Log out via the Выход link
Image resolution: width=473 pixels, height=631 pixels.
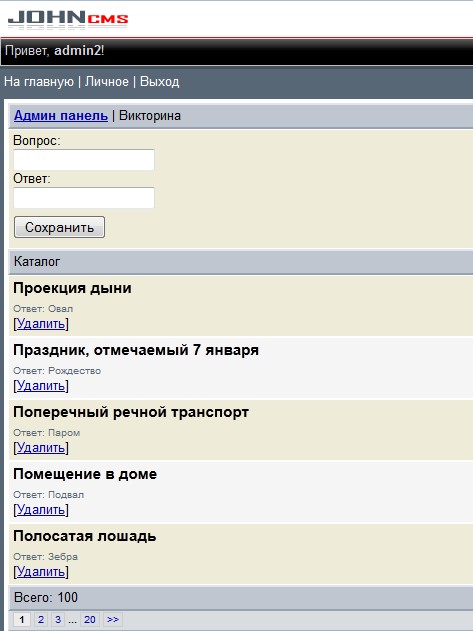point(159,82)
